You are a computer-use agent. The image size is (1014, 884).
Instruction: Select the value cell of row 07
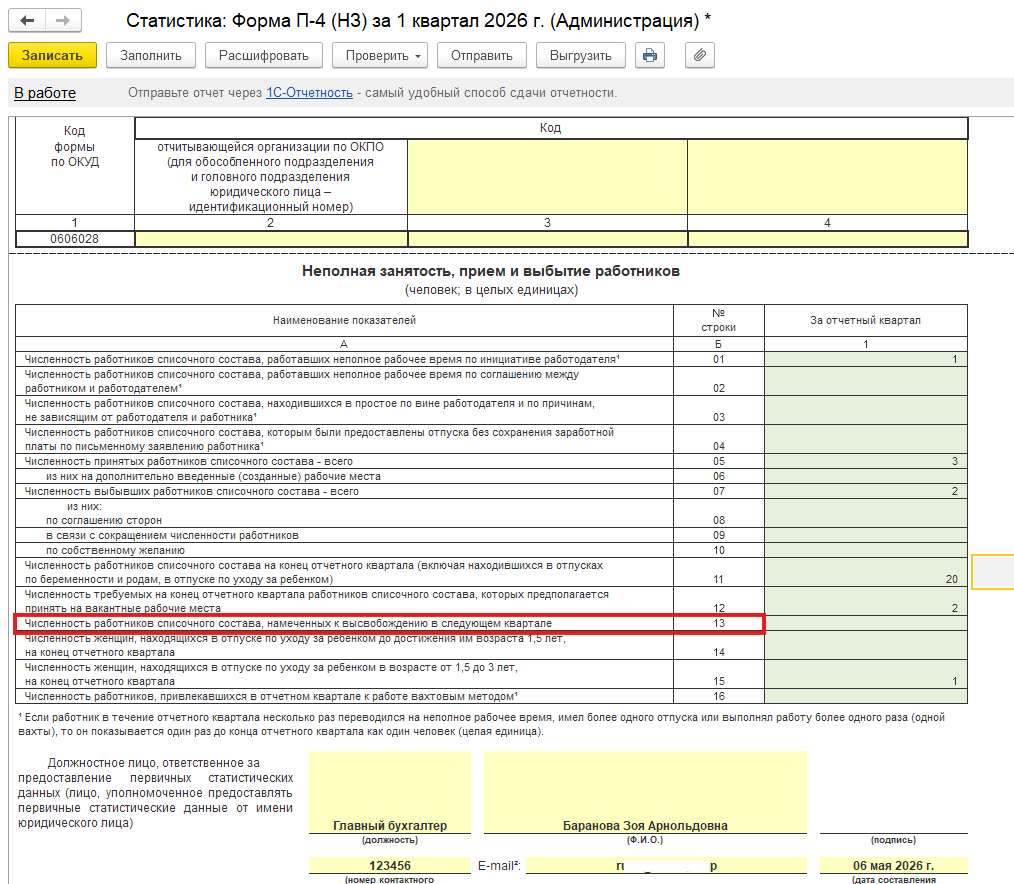tap(866, 491)
